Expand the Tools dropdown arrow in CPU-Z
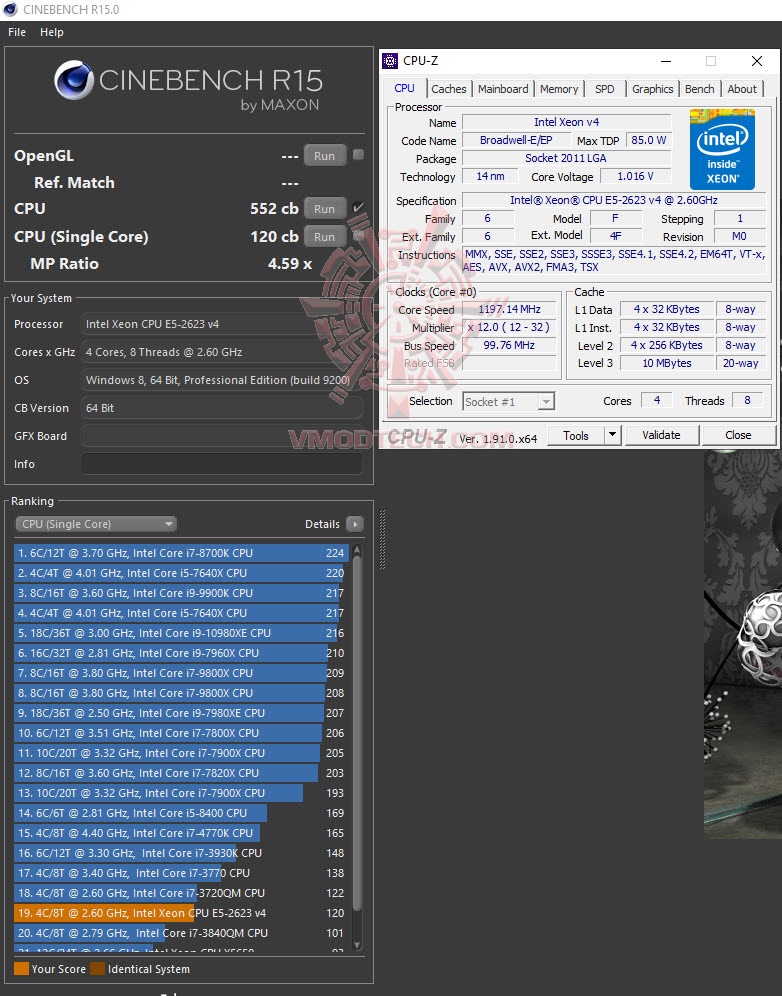The image size is (782, 996). [x=612, y=435]
